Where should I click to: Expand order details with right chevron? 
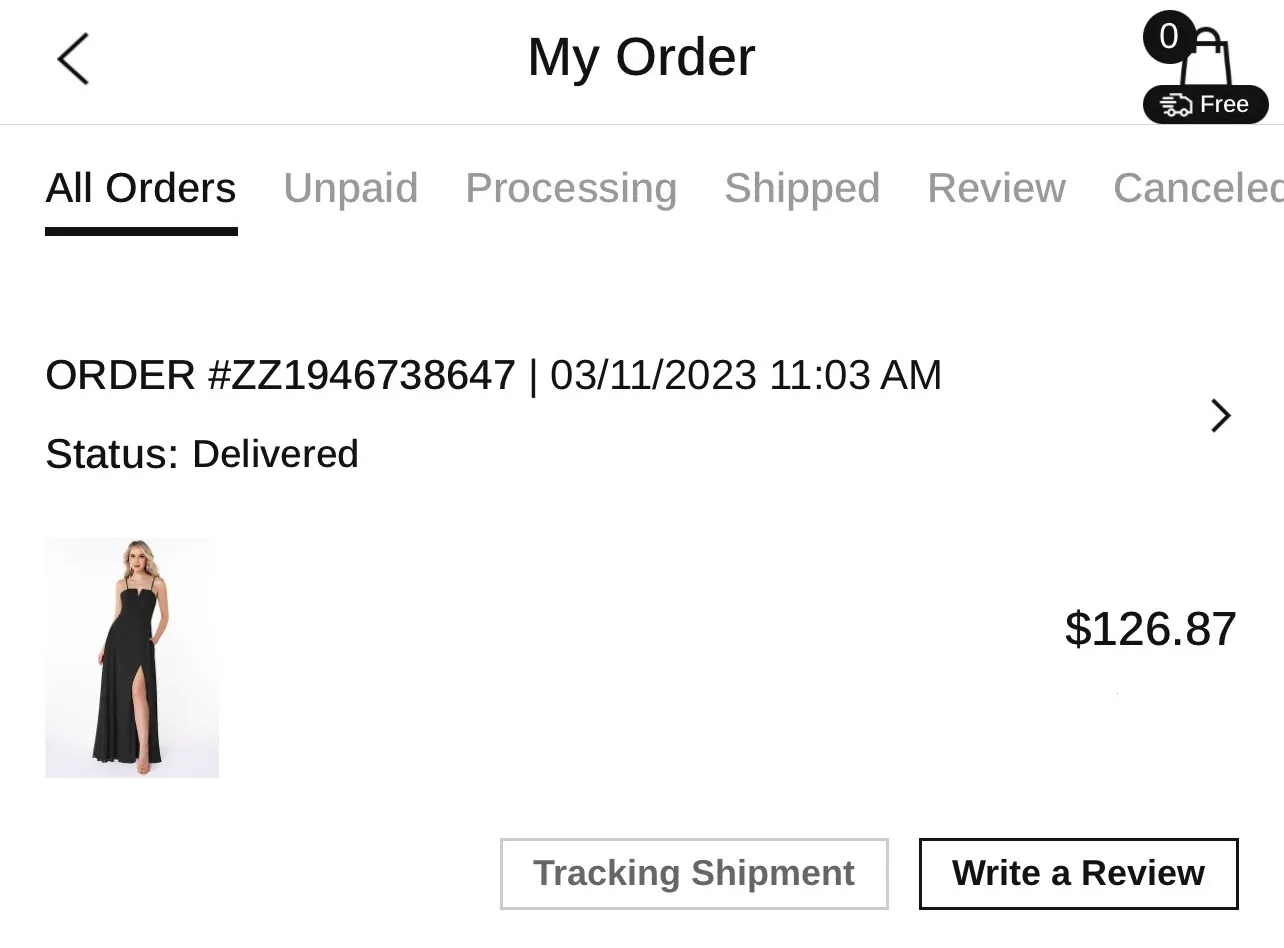(1220, 415)
